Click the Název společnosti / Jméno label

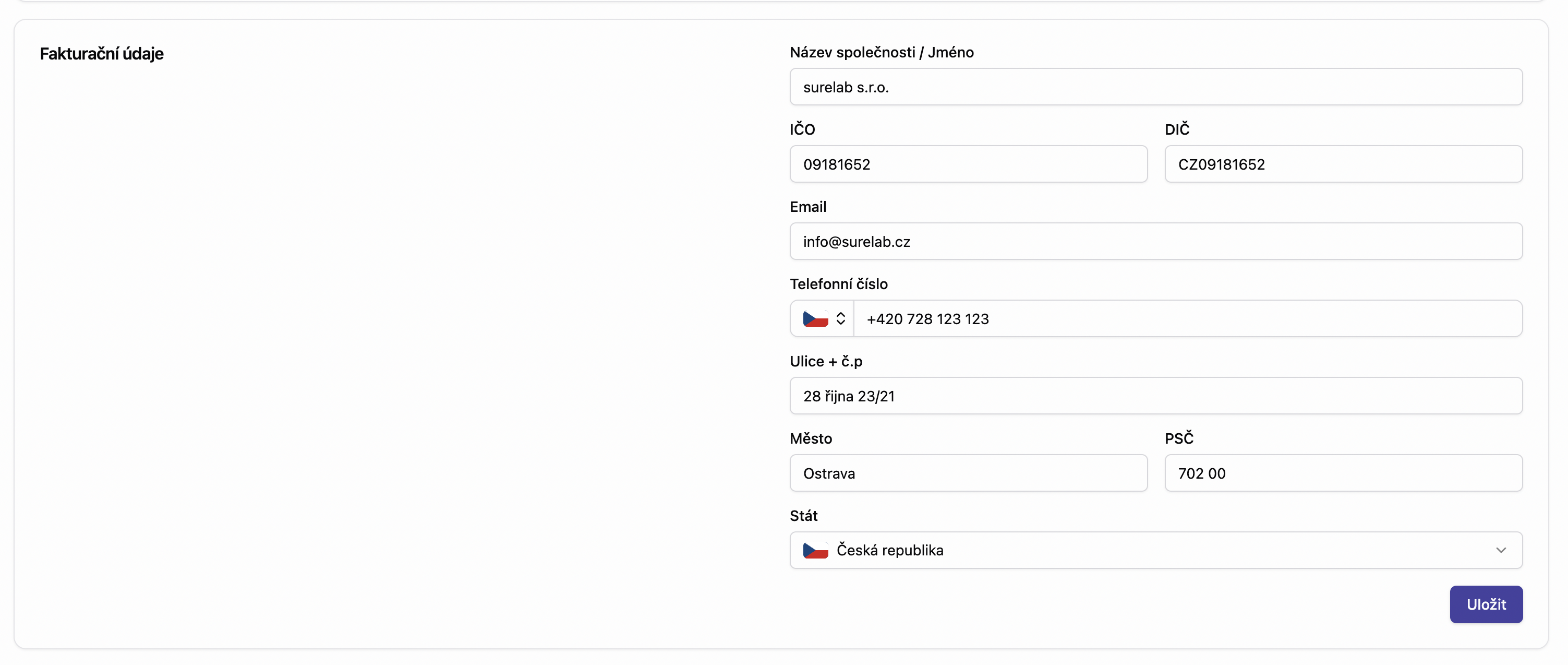click(882, 52)
